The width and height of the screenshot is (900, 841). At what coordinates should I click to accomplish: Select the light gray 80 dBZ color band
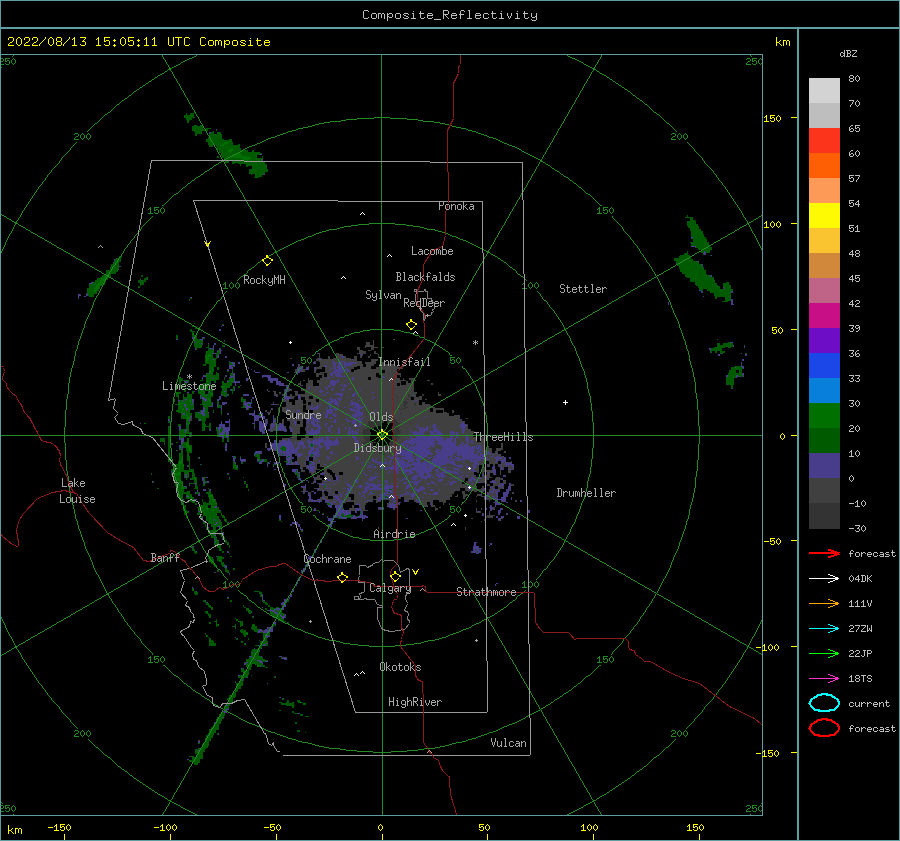824,91
